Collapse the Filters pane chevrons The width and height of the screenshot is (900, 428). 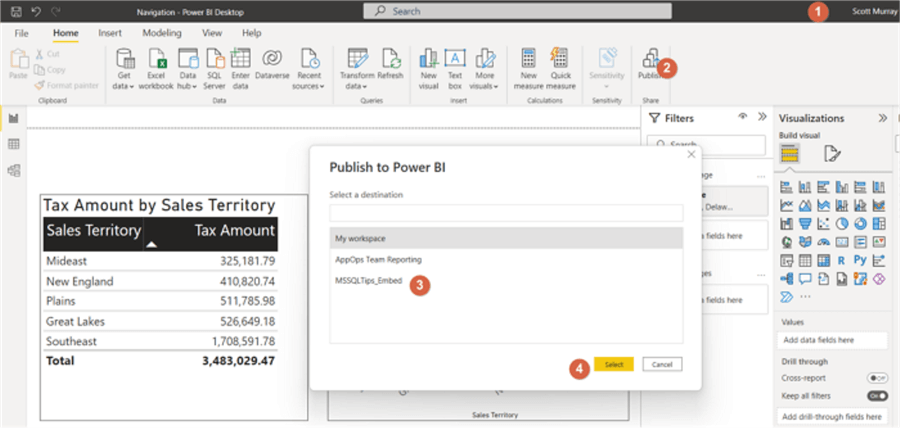coord(762,116)
